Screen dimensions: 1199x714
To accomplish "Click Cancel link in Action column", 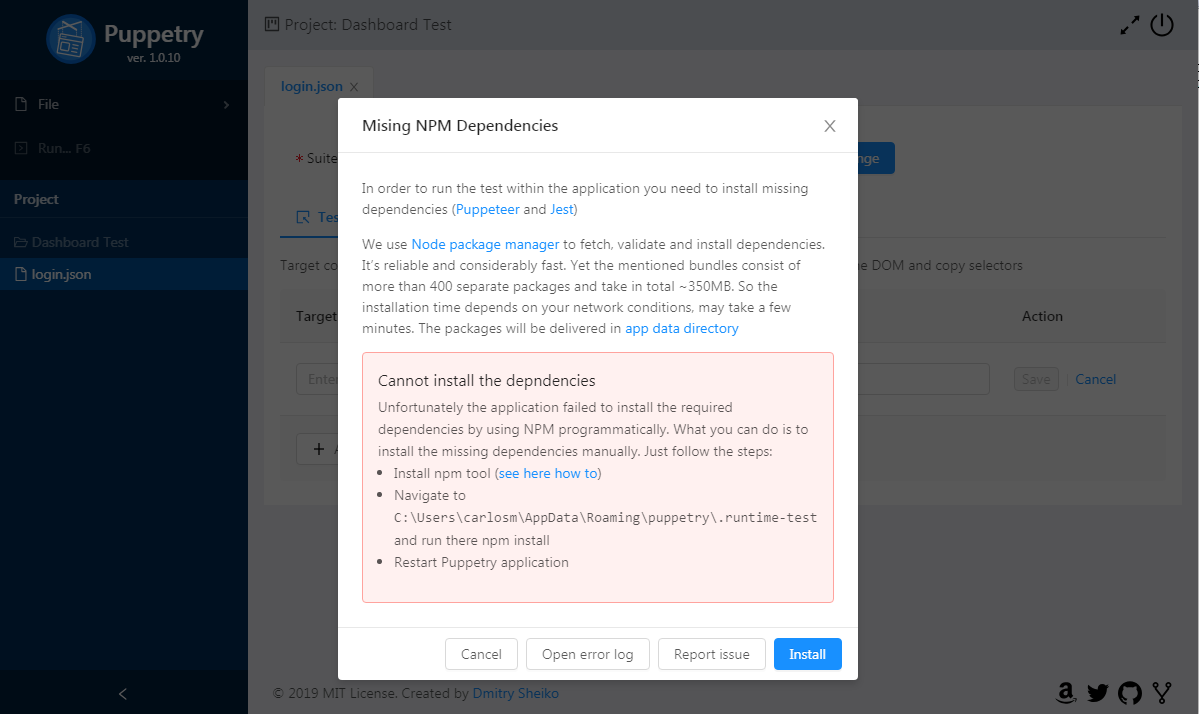I will click(x=1095, y=379).
